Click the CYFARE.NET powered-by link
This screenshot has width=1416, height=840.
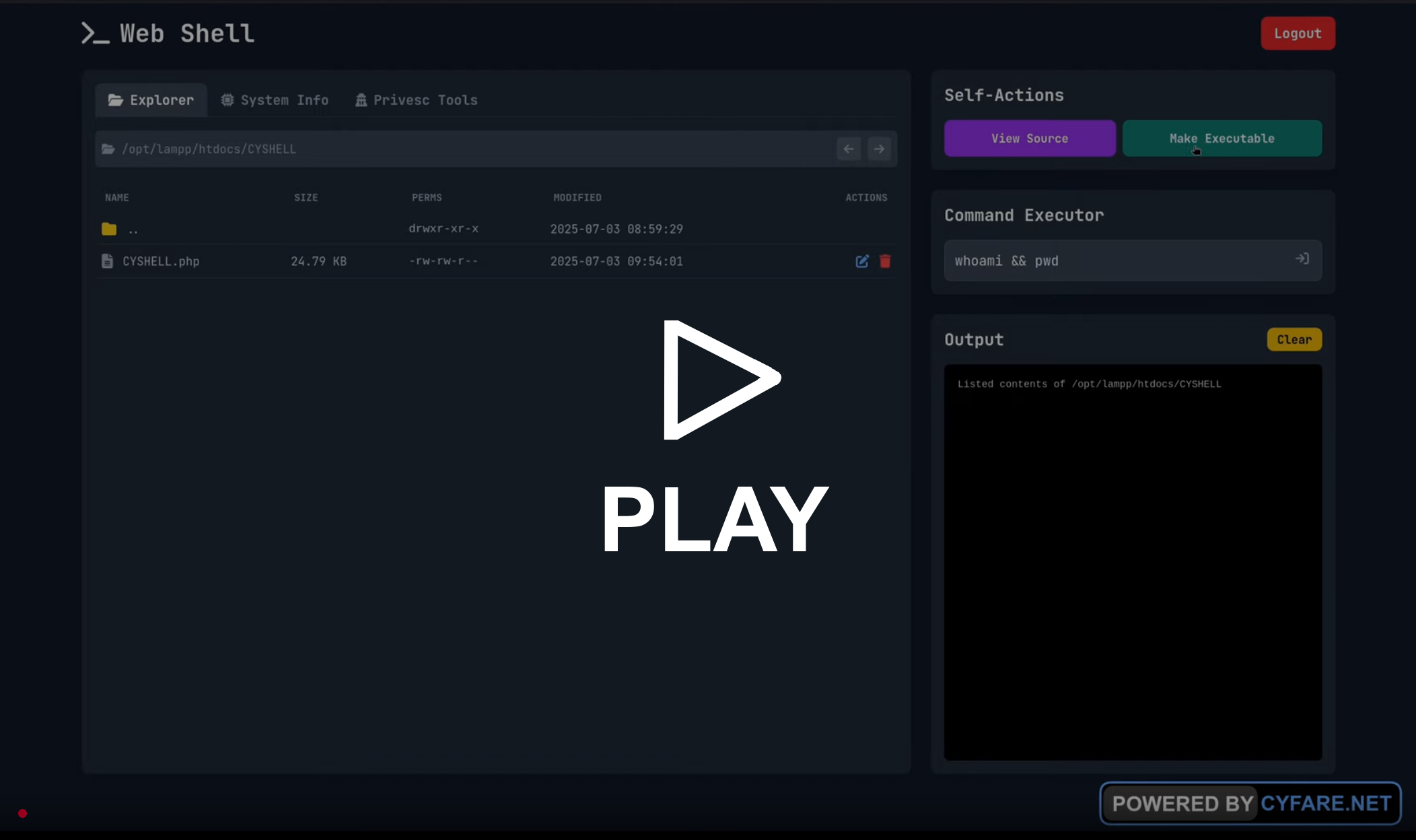(x=1324, y=803)
